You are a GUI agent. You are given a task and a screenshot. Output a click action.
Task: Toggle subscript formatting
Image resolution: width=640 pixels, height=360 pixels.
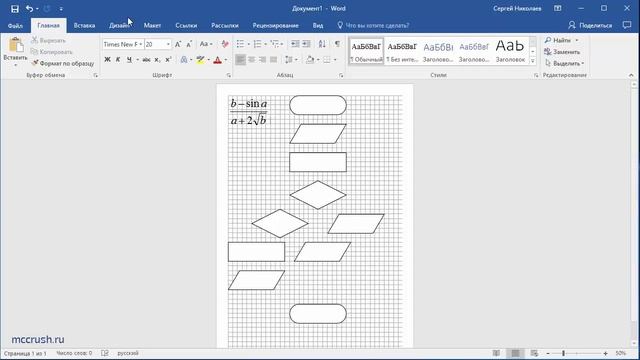(157, 60)
